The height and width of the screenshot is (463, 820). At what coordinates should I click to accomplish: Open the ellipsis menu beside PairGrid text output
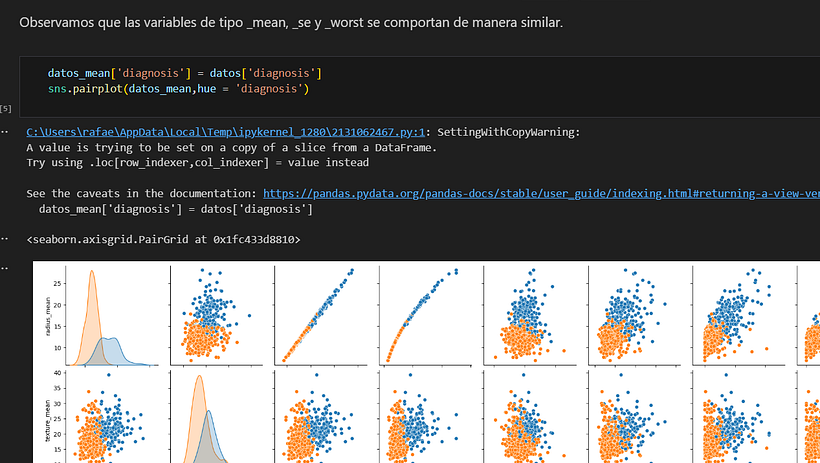4,239
